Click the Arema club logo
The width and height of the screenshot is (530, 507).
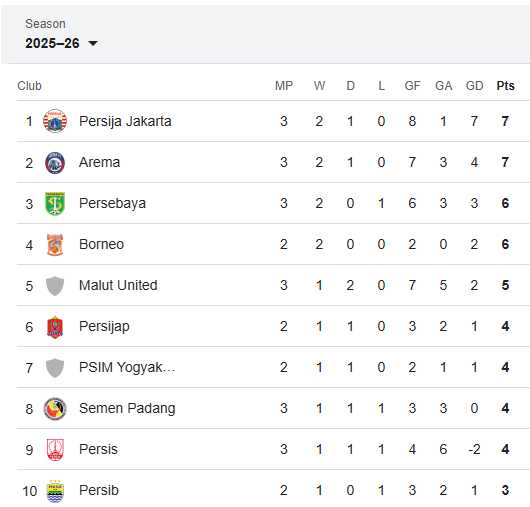55,163
